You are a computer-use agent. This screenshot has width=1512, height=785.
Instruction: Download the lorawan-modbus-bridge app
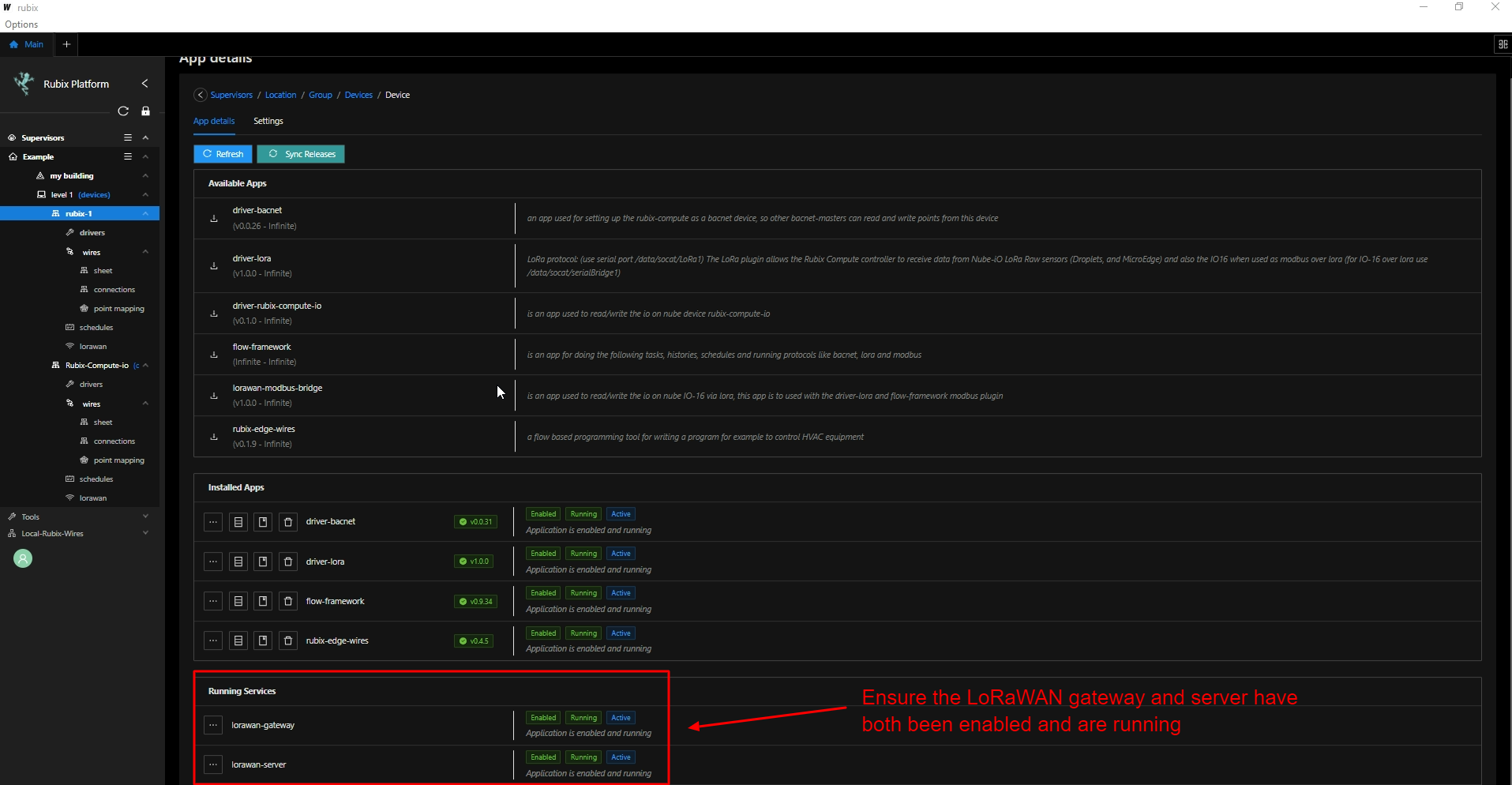pos(214,396)
